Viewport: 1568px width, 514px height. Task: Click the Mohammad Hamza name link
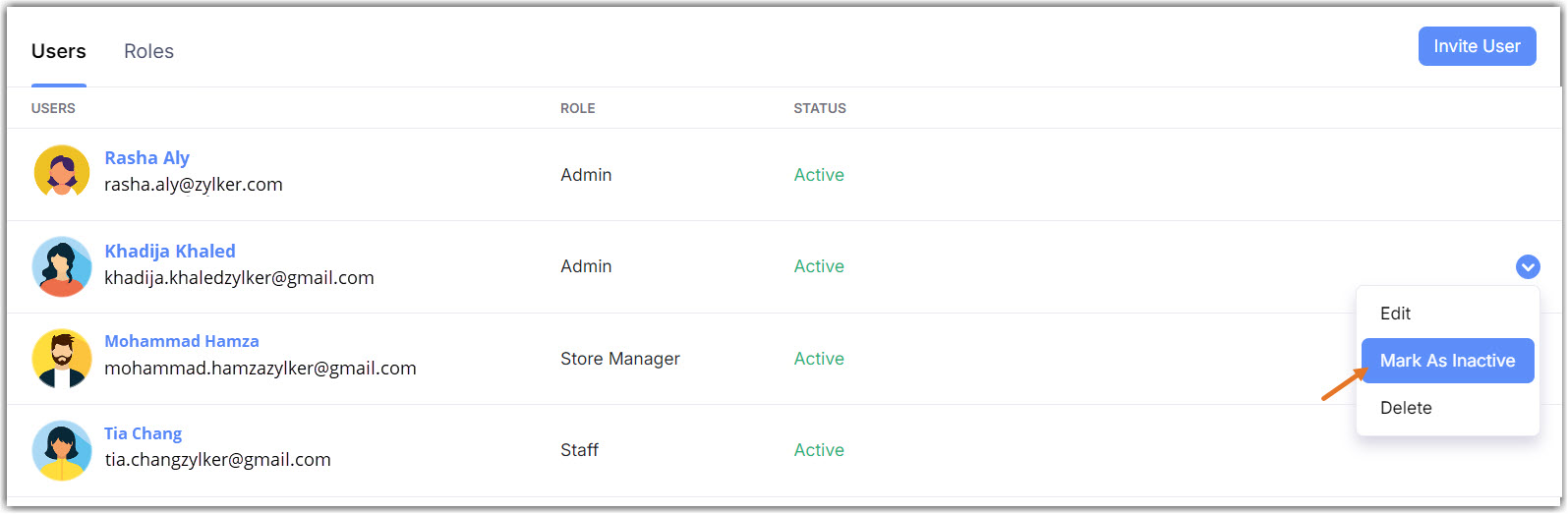coord(182,341)
